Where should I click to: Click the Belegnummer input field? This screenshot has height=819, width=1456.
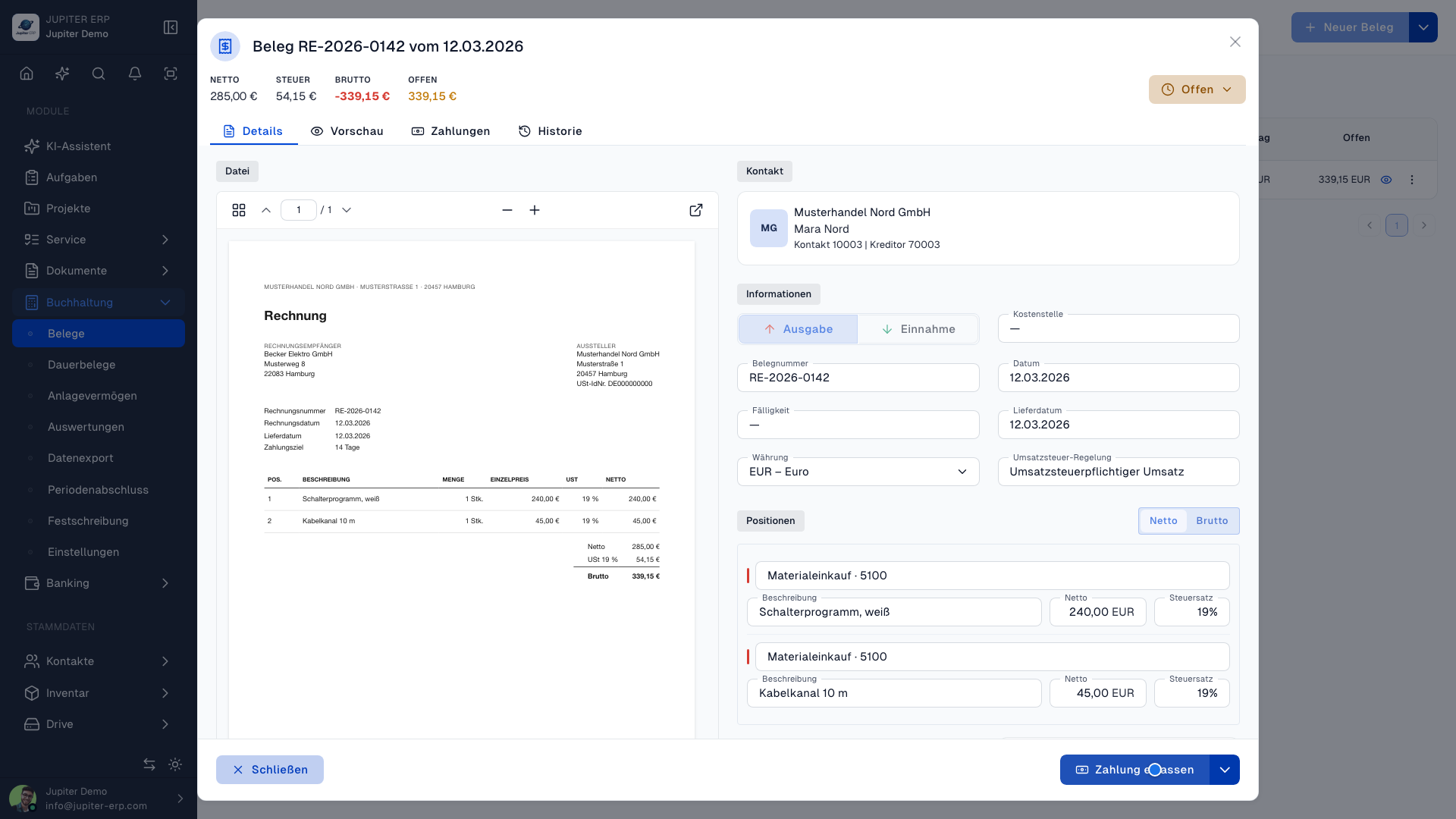(858, 378)
